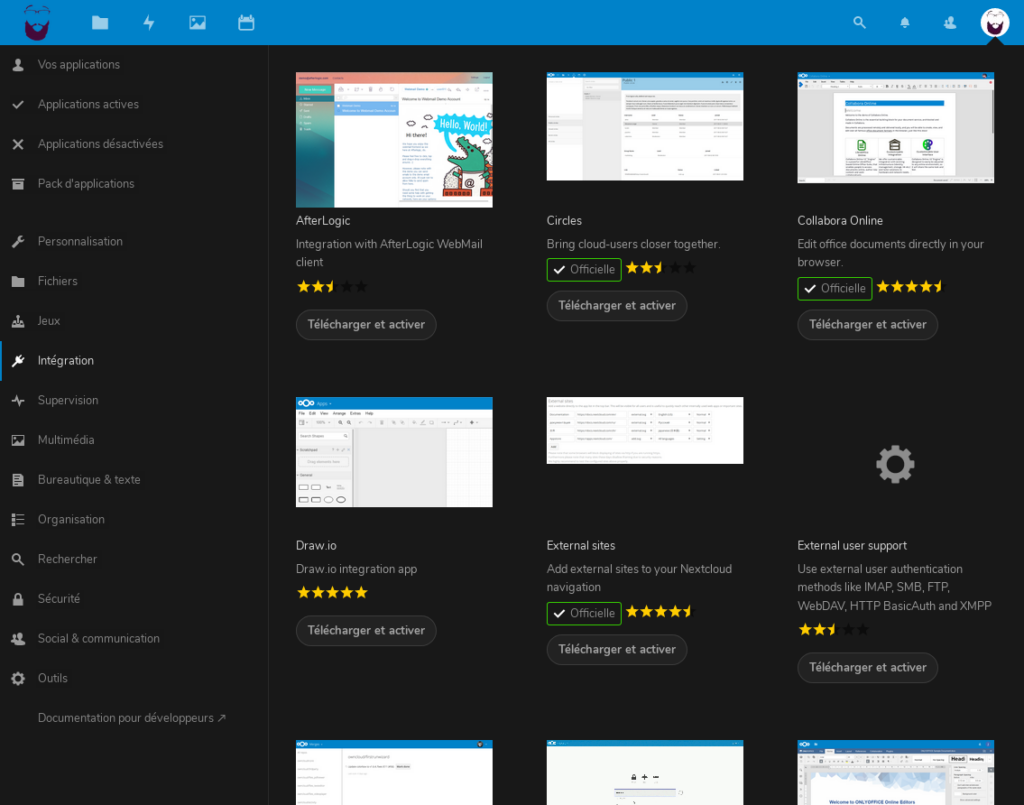The height and width of the screenshot is (805, 1024).
Task: Open the Activity lightning bolt icon
Action: point(149,23)
